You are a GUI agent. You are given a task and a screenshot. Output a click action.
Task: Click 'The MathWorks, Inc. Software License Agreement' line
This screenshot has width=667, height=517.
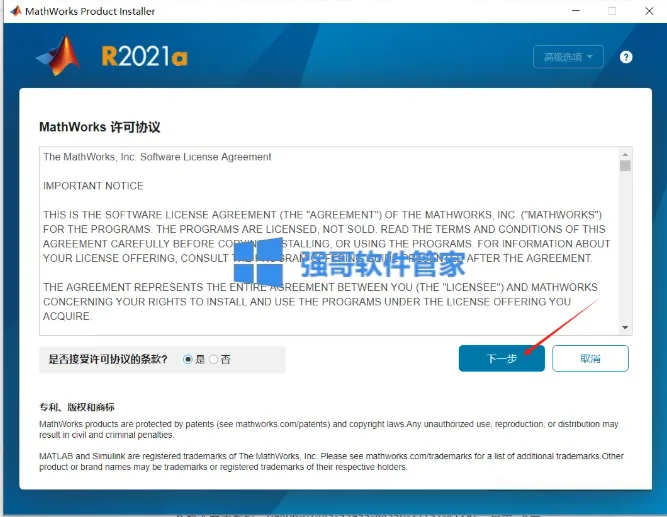157,157
